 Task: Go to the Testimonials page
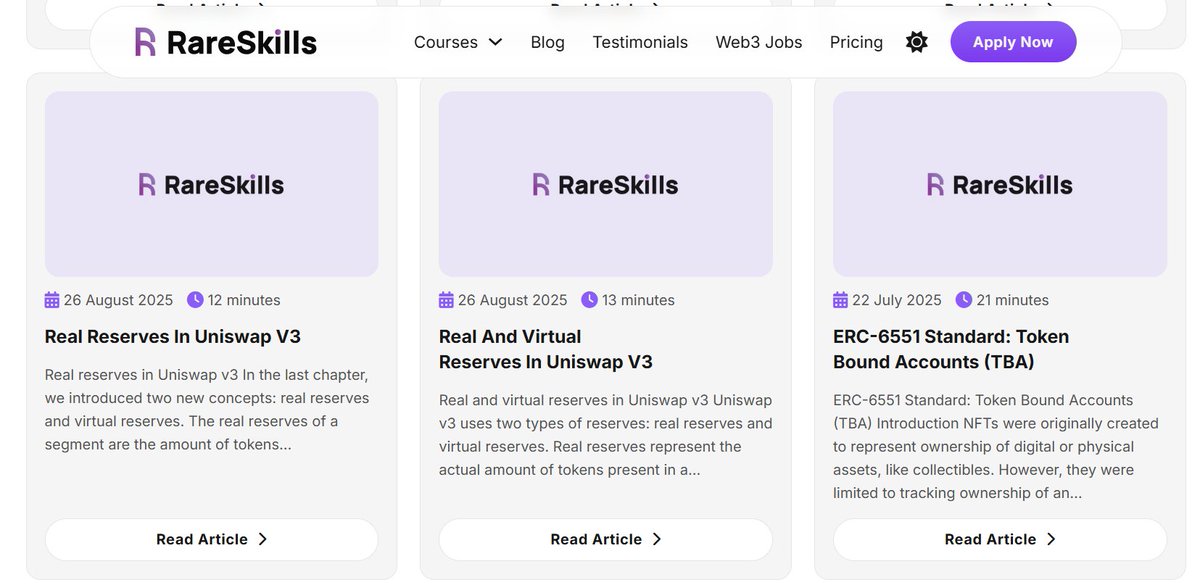[x=640, y=42]
